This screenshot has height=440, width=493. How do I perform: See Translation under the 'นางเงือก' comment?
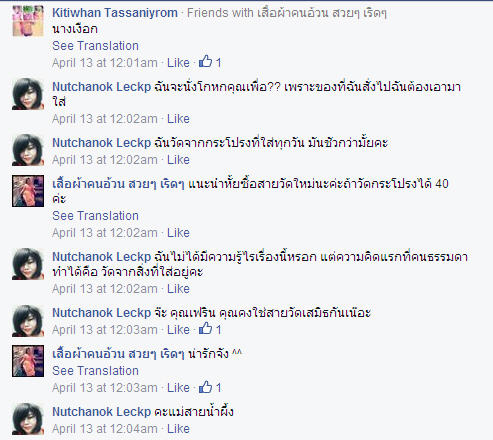pyautogui.click(x=95, y=46)
